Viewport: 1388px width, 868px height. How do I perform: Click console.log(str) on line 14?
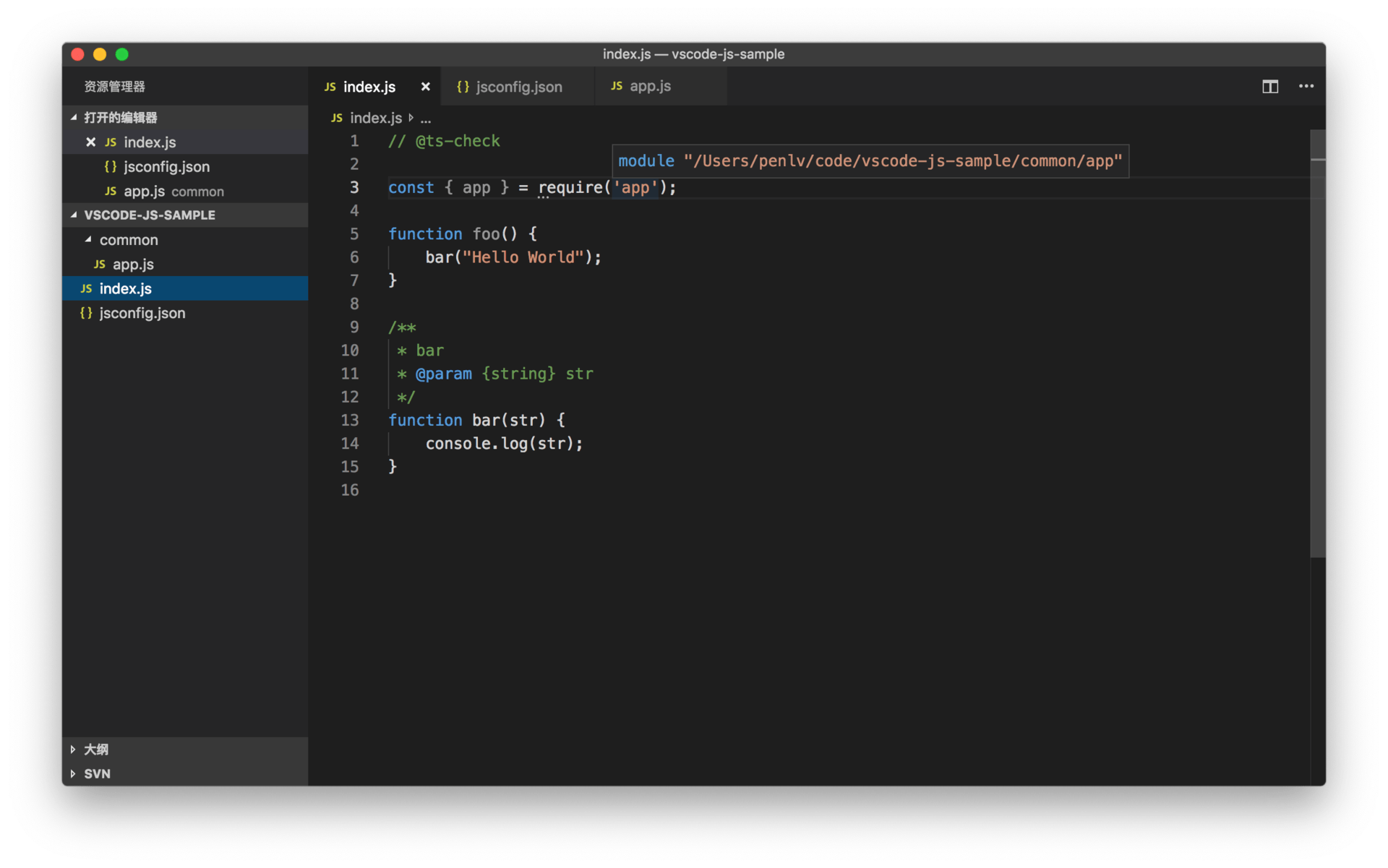click(500, 444)
